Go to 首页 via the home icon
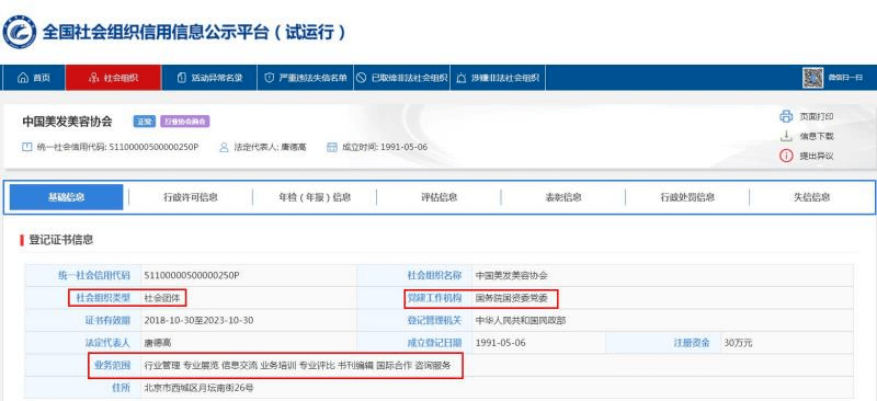Image resolution: width=877 pixels, height=401 pixels. [23, 78]
